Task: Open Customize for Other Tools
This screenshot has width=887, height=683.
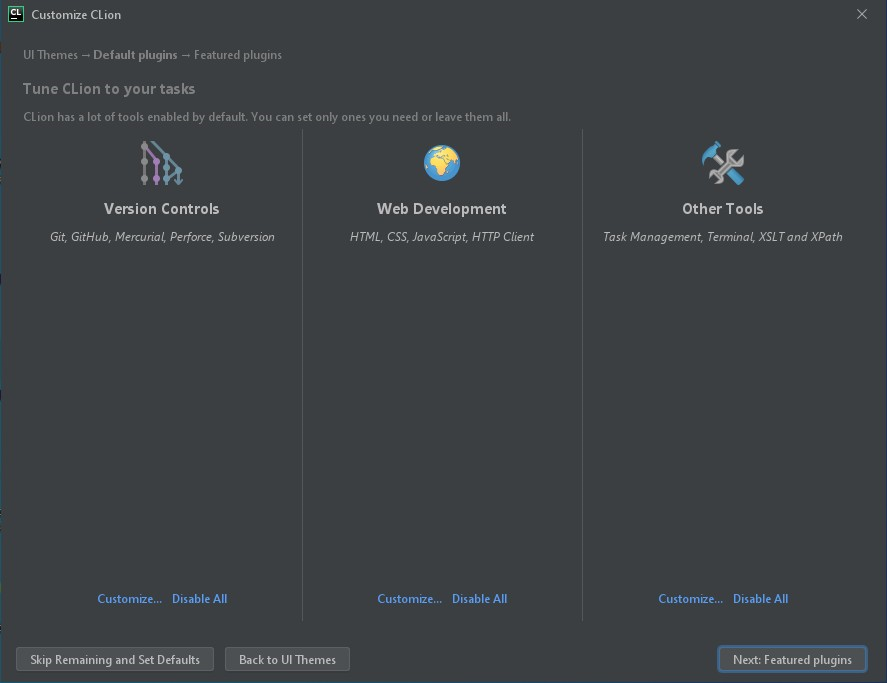Action: [691, 599]
